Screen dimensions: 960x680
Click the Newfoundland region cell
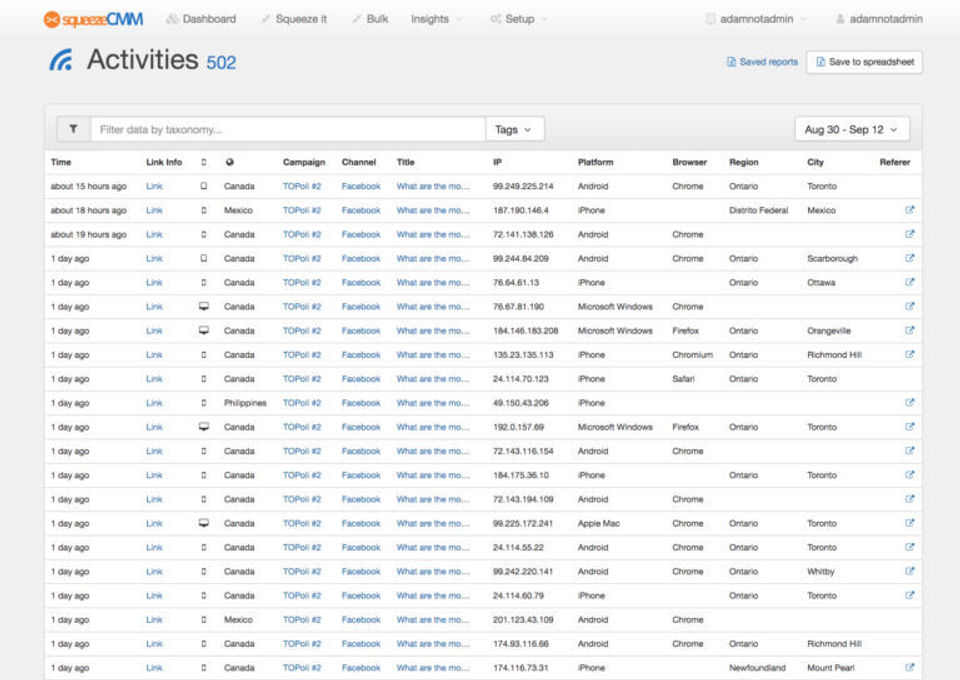point(757,668)
